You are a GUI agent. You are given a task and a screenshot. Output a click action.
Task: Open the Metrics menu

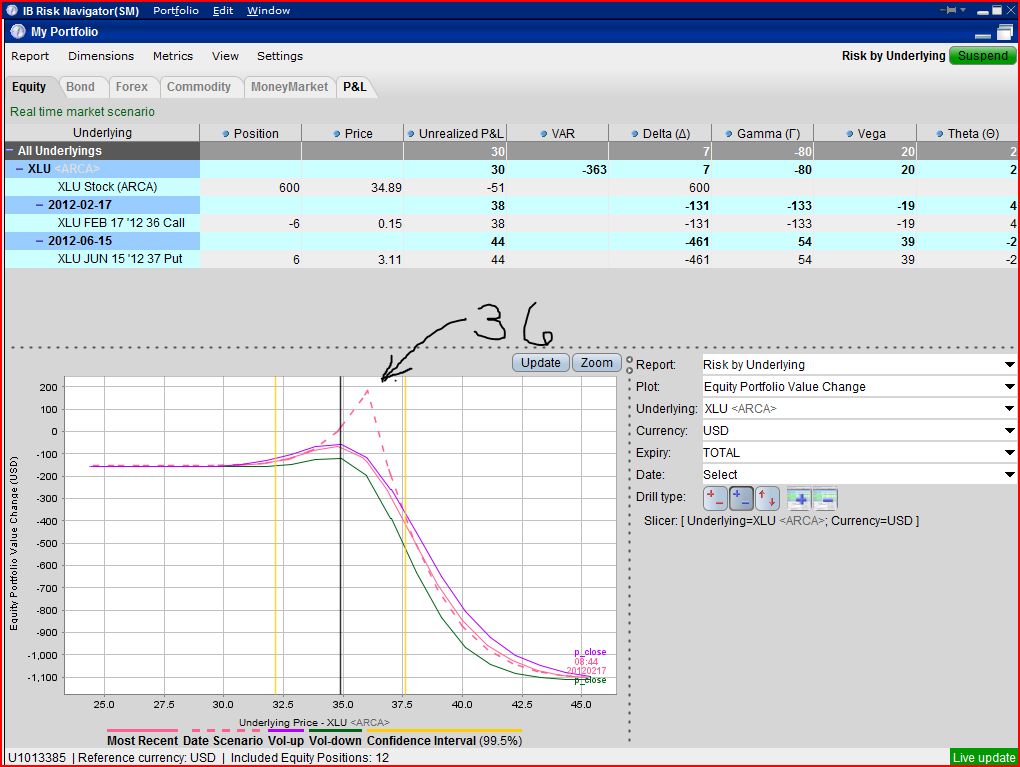[x=172, y=56]
